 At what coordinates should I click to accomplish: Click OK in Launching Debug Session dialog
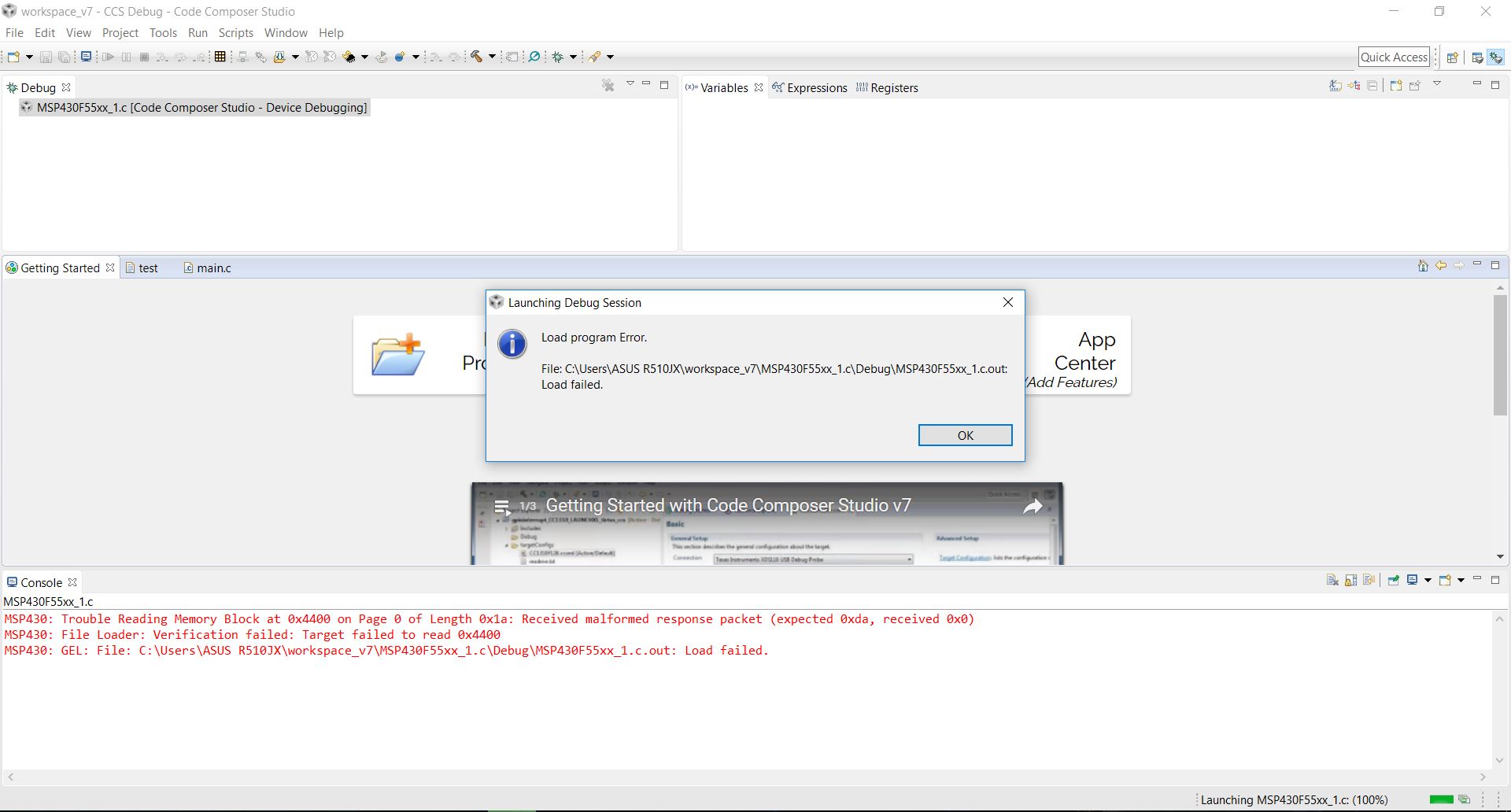point(965,435)
